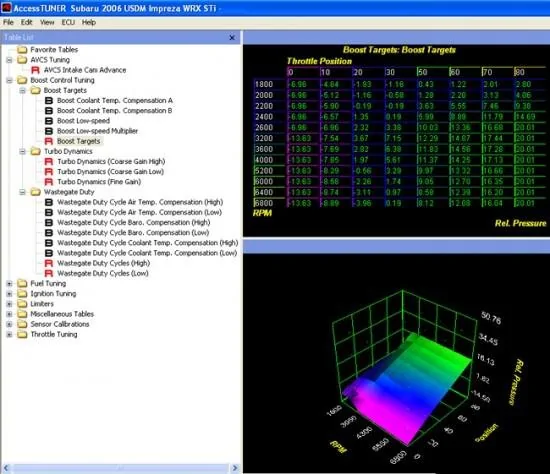Click the Boost Targets folder icon
The width and height of the screenshot is (550, 474).
click(36, 90)
